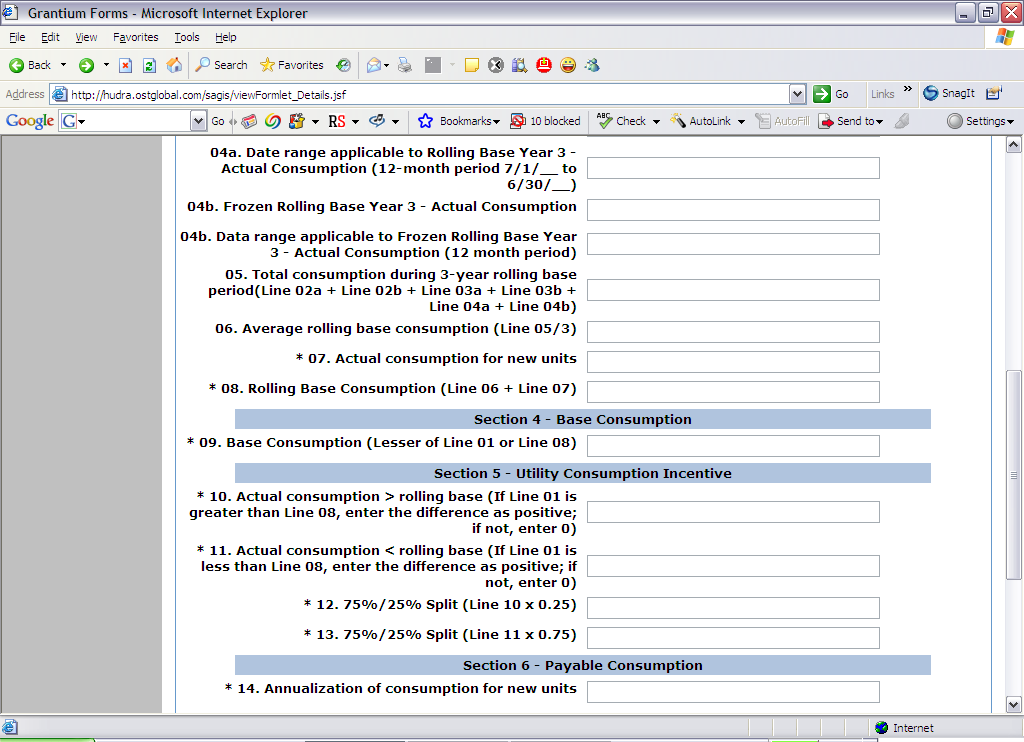Click the Stop loading icon
1024x742 pixels.
[x=125, y=65]
